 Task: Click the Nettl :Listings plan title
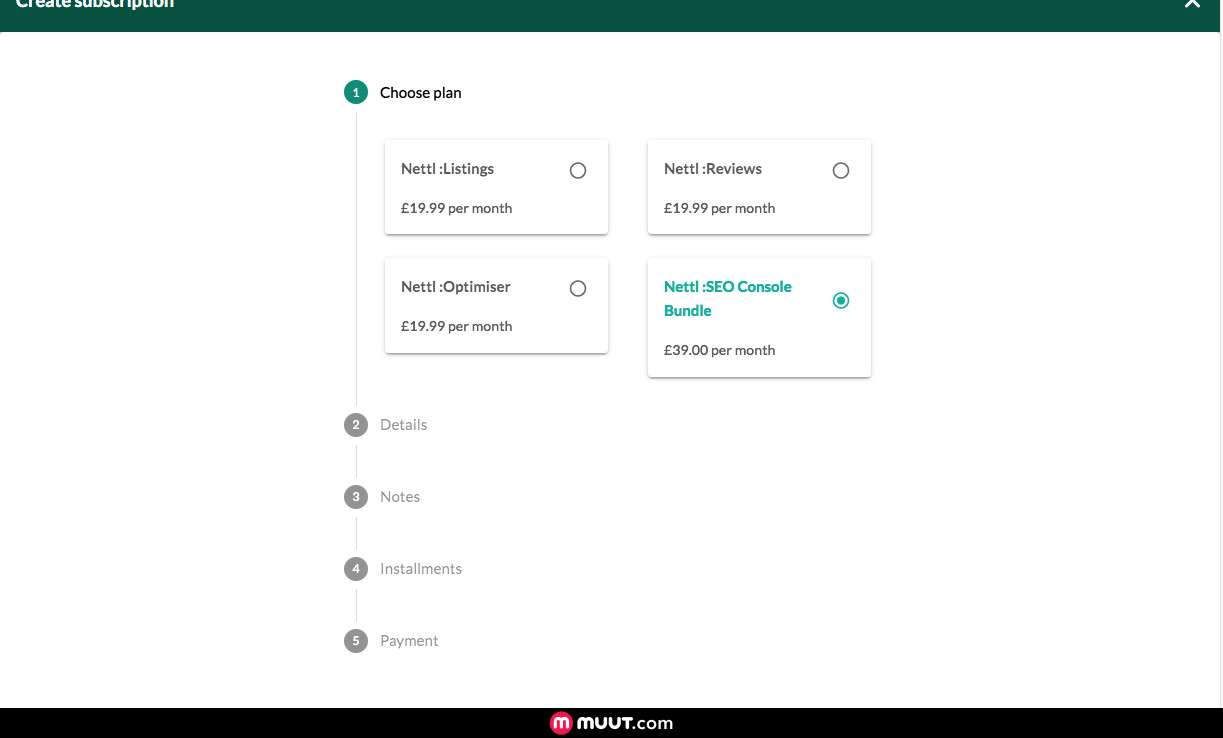[x=447, y=169]
